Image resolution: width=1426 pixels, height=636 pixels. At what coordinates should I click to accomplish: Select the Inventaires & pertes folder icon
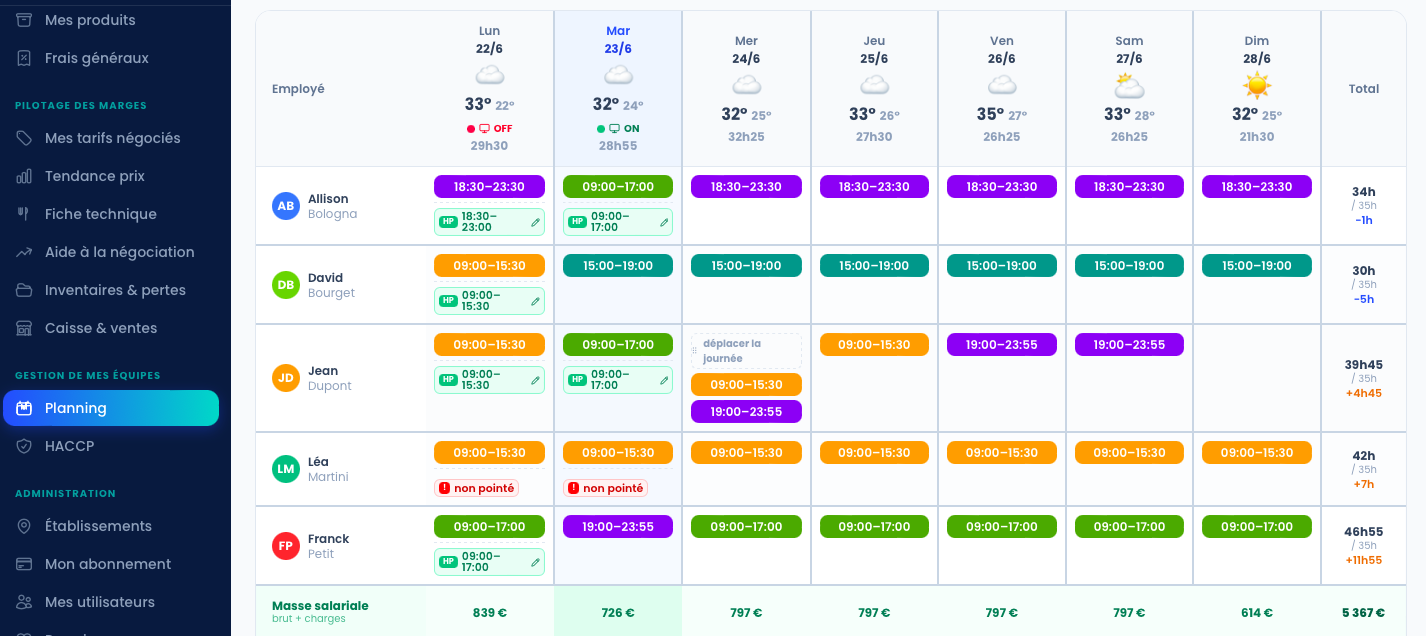click(24, 290)
